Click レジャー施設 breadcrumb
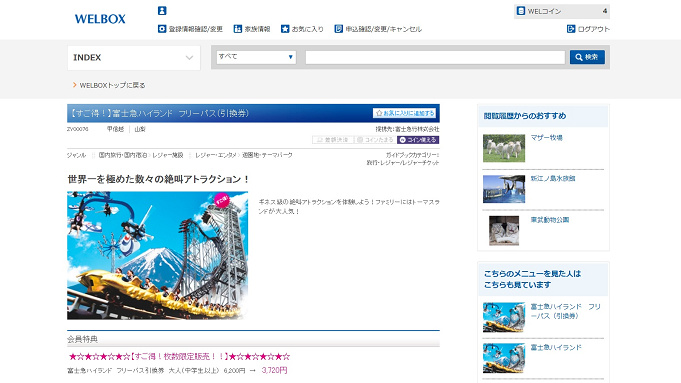The height and width of the screenshot is (383, 681). pyautogui.click(x=168, y=155)
